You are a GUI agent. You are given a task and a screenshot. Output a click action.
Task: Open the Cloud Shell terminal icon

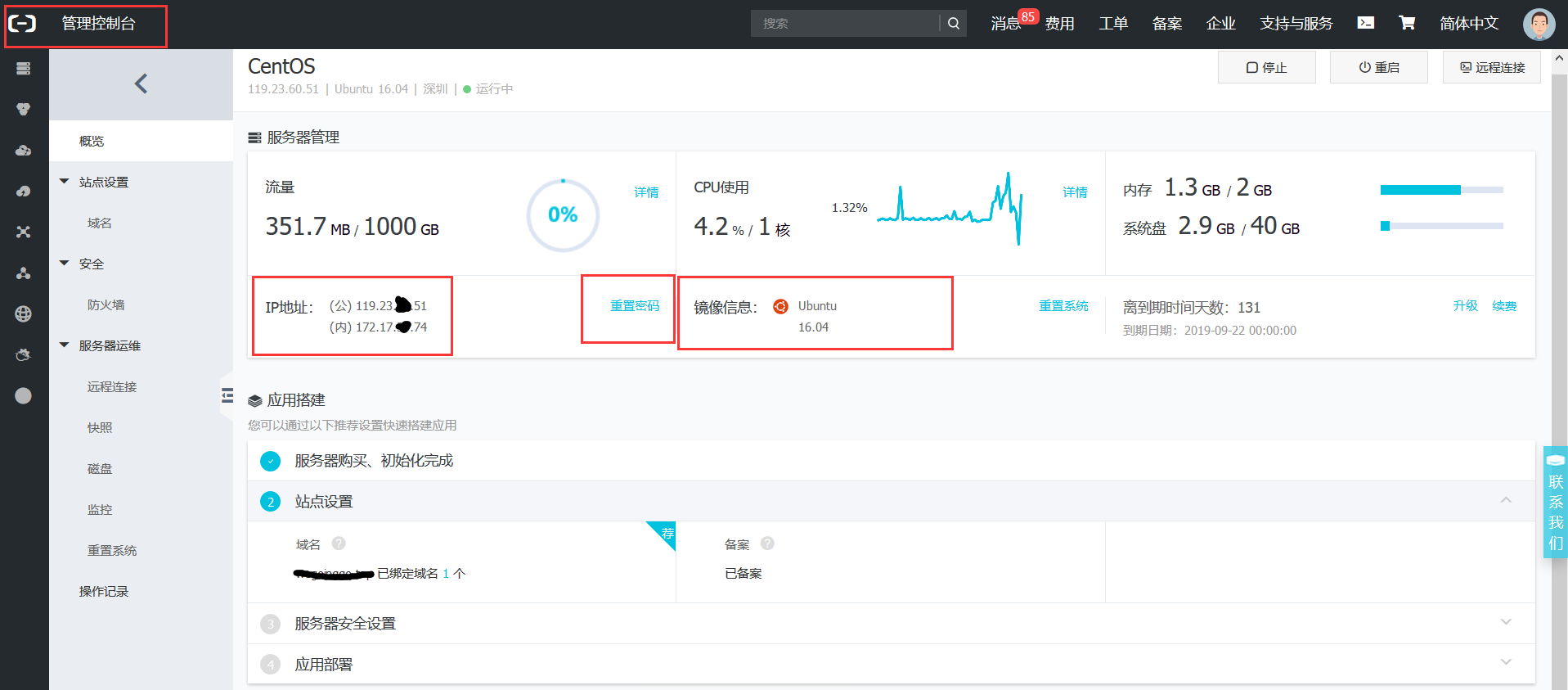[x=1366, y=23]
